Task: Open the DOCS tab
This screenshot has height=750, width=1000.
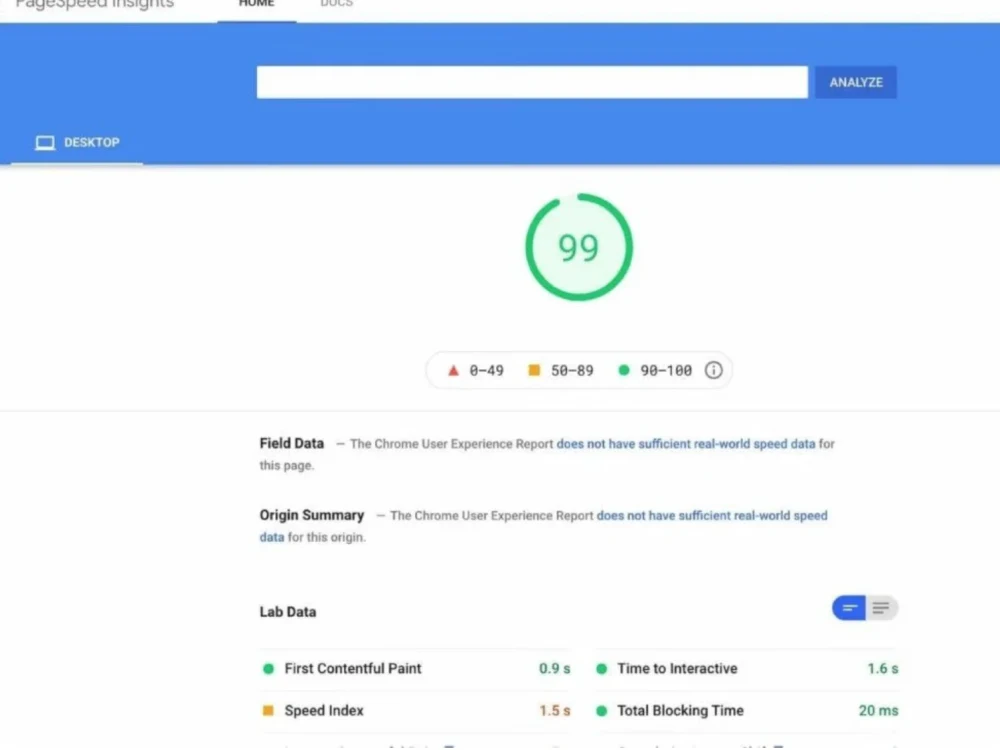Action: [336, 4]
